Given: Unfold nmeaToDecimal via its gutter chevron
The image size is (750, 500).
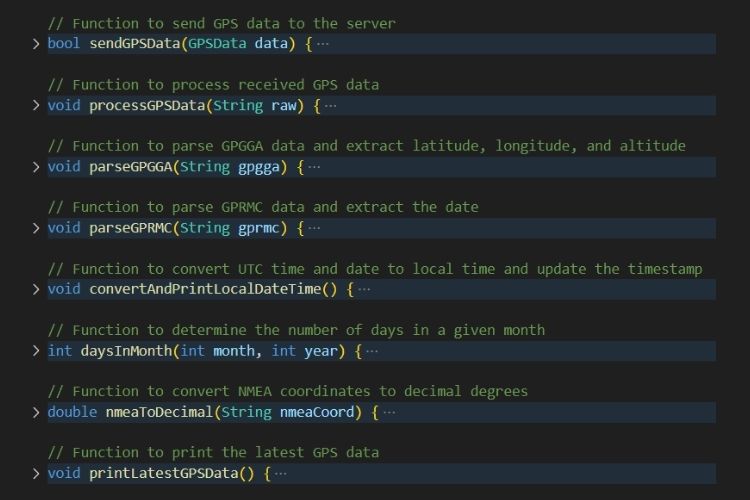Looking at the screenshot, I should [x=36, y=412].
